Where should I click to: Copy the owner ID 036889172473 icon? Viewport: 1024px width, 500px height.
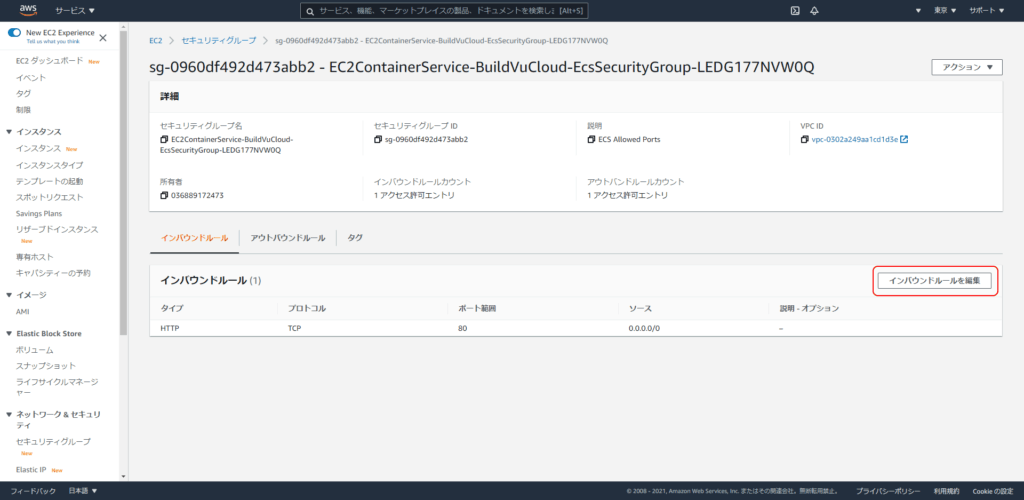[164, 195]
